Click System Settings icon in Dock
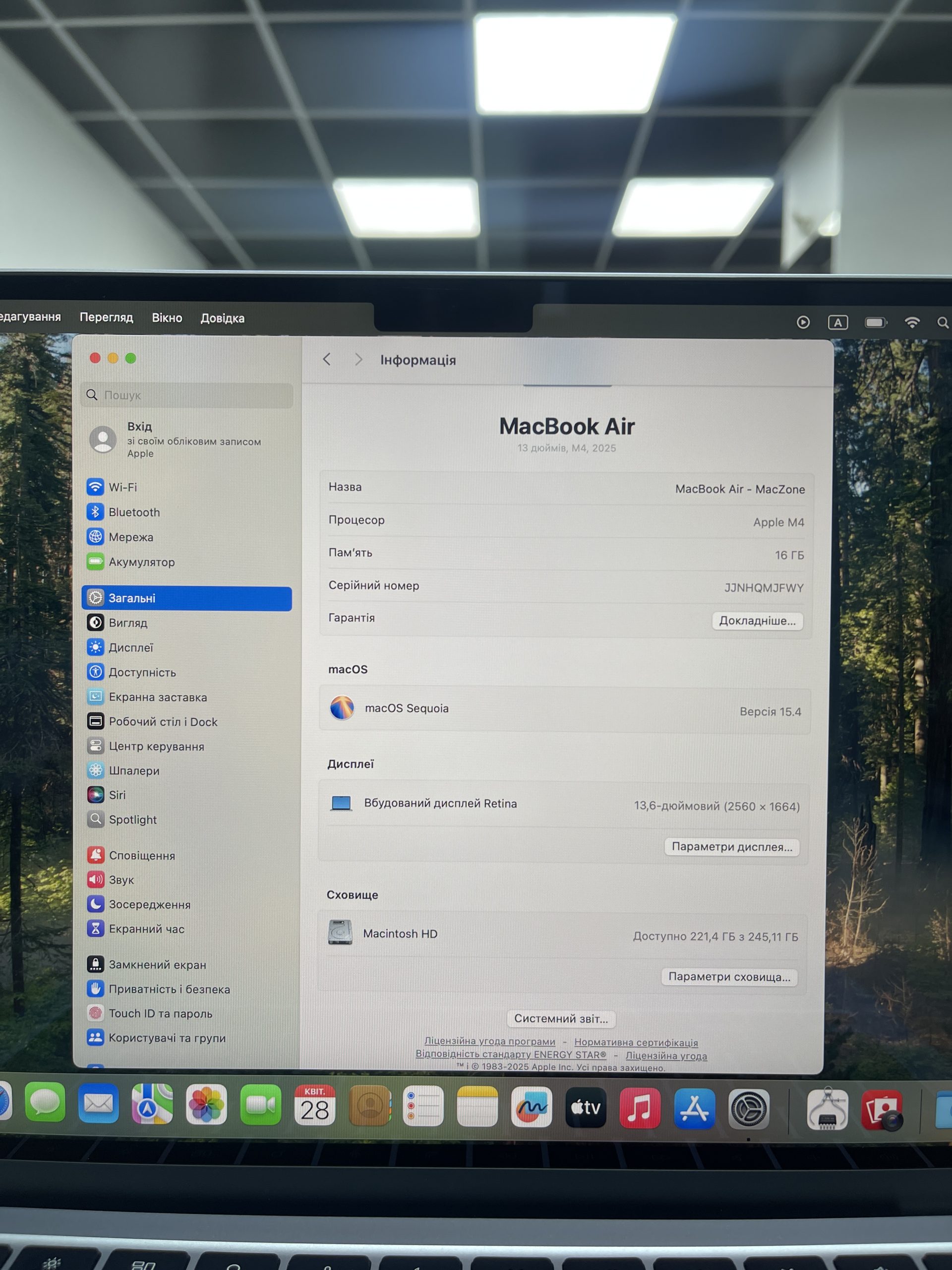 [749, 1109]
